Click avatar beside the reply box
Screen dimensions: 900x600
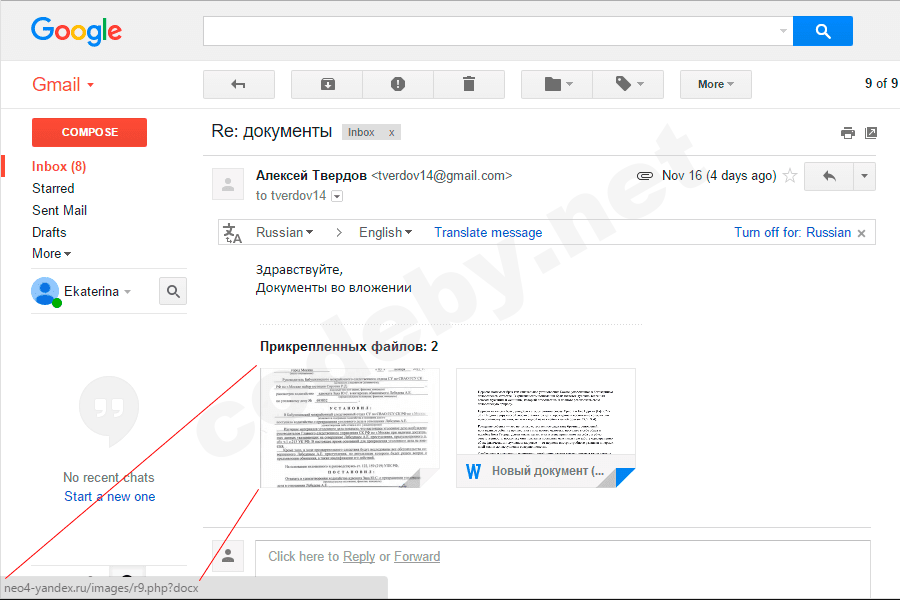point(228,556)
